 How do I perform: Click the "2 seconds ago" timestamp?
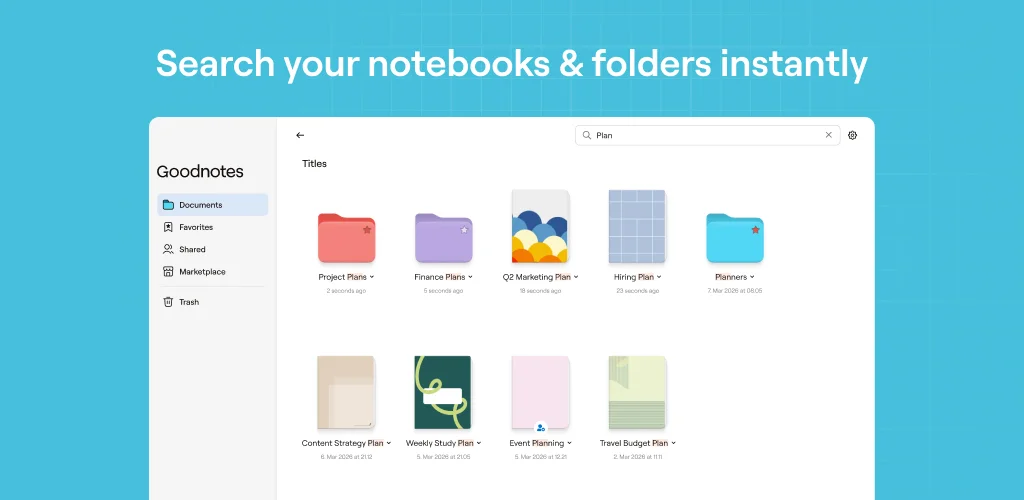[346, 291]
